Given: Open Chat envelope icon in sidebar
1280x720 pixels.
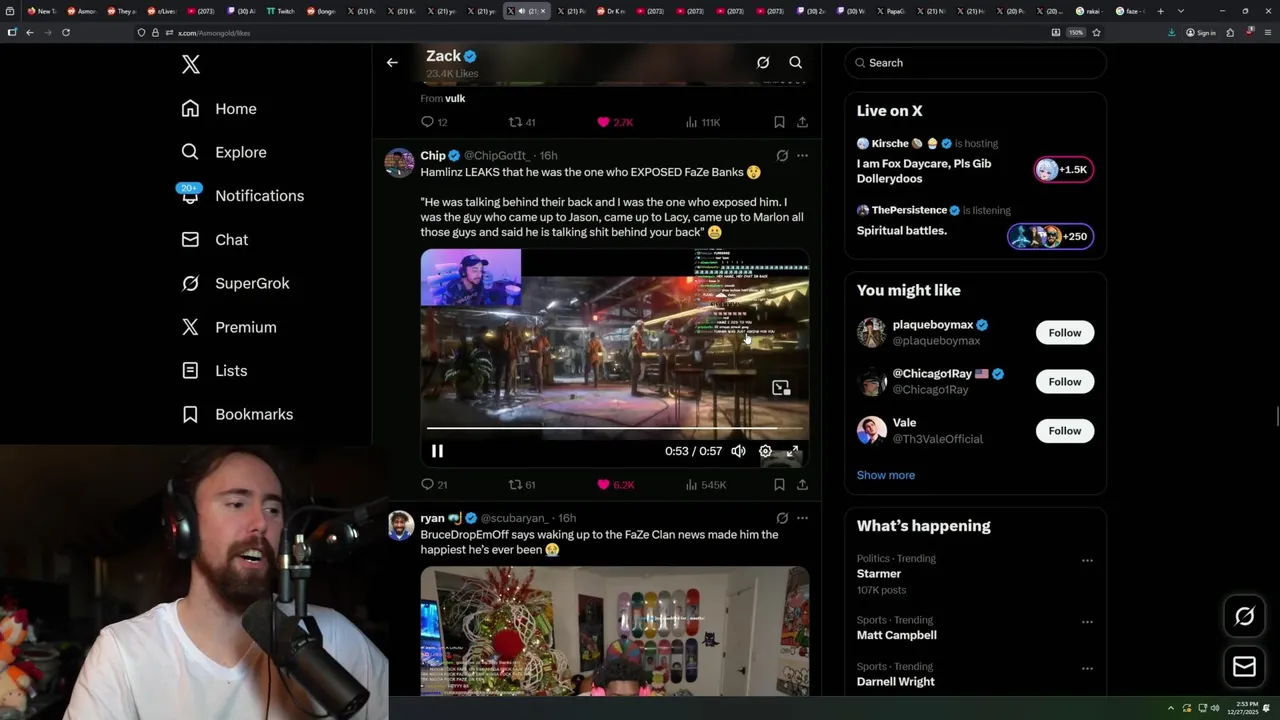Looking at the screenshot, I should (x=190, y=240).
